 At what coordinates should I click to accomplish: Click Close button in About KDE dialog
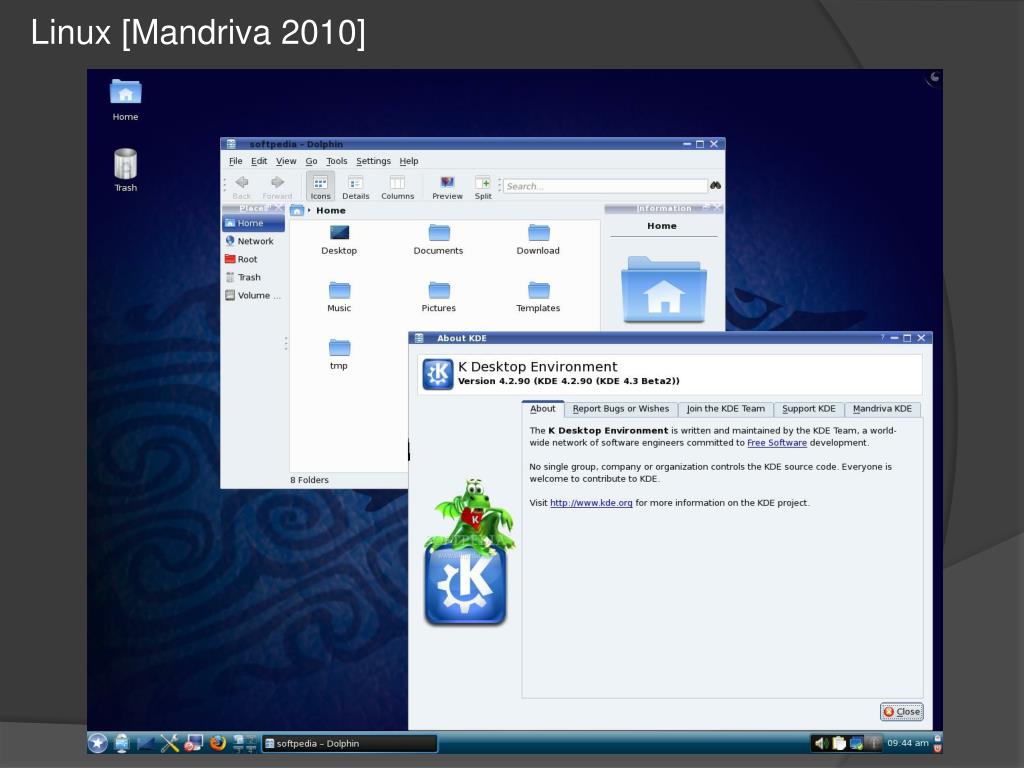tap(902, 712)
